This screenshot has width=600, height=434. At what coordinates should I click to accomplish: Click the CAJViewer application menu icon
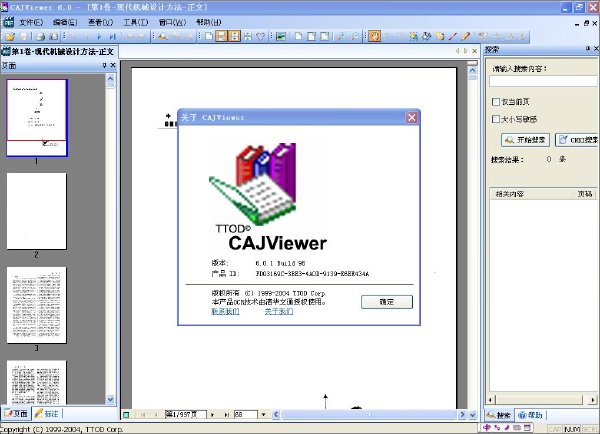pyautogui.click(x=8, y=22)
